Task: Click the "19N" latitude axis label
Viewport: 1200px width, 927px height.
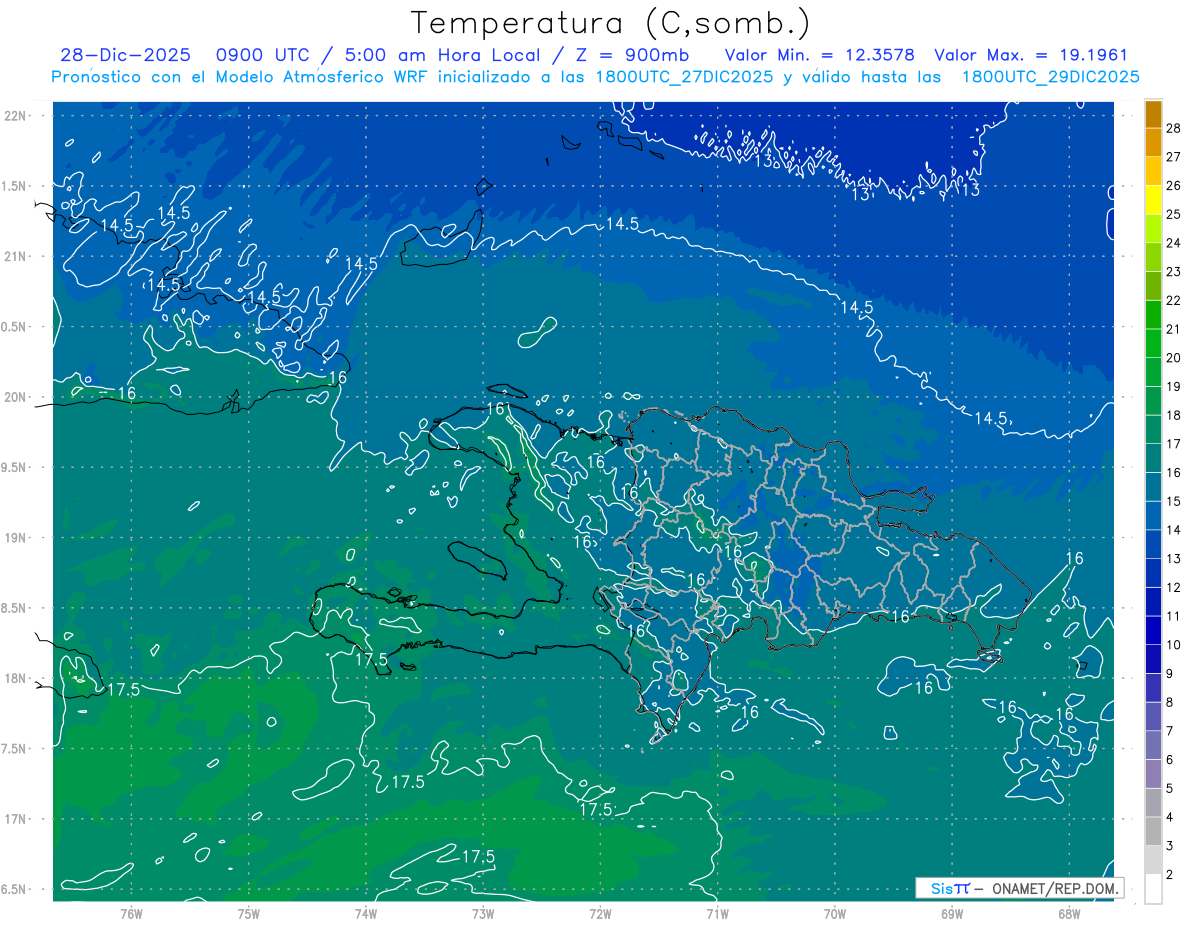Action: tap(16, 537)
